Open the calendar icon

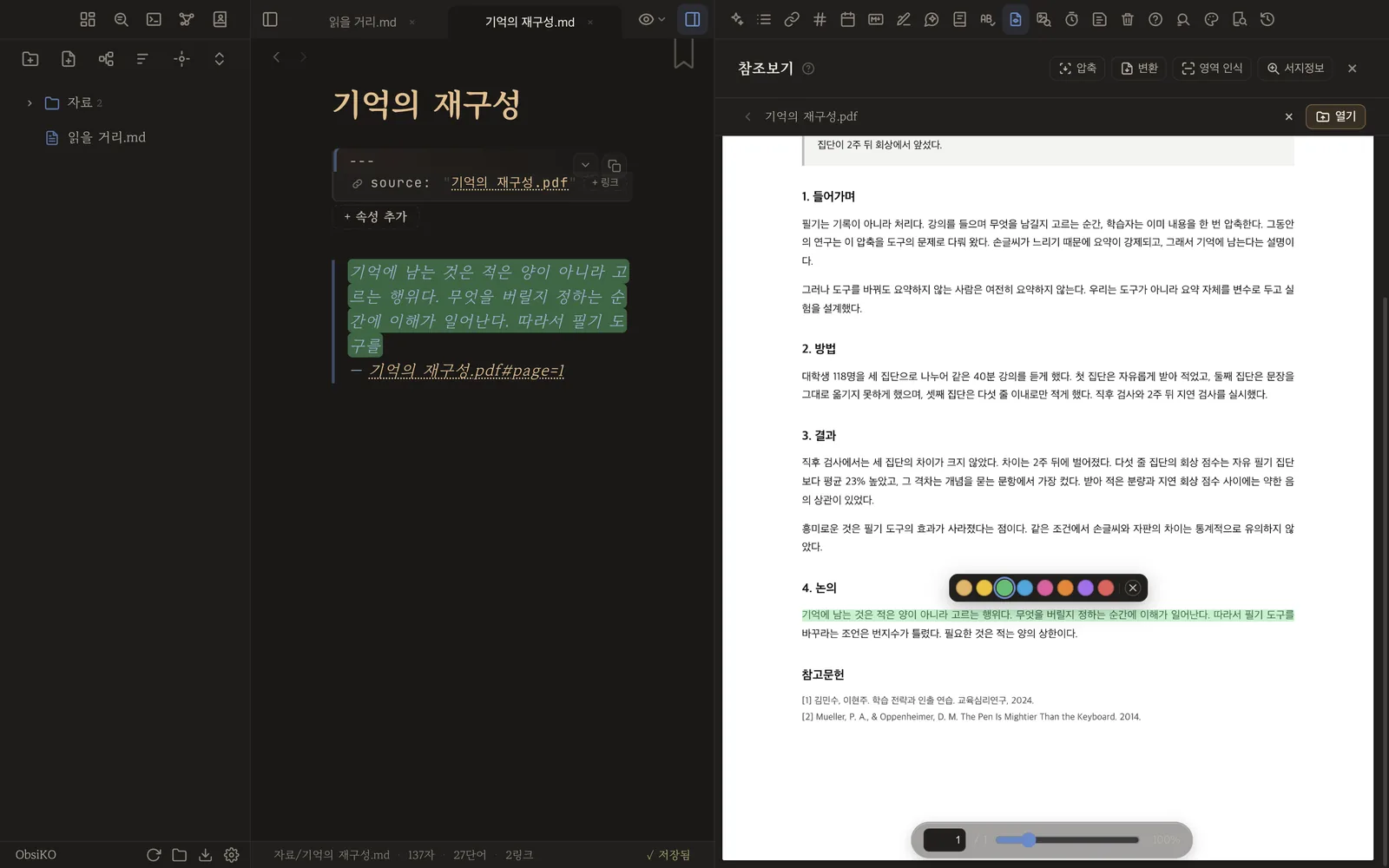[x=848, y=19]
